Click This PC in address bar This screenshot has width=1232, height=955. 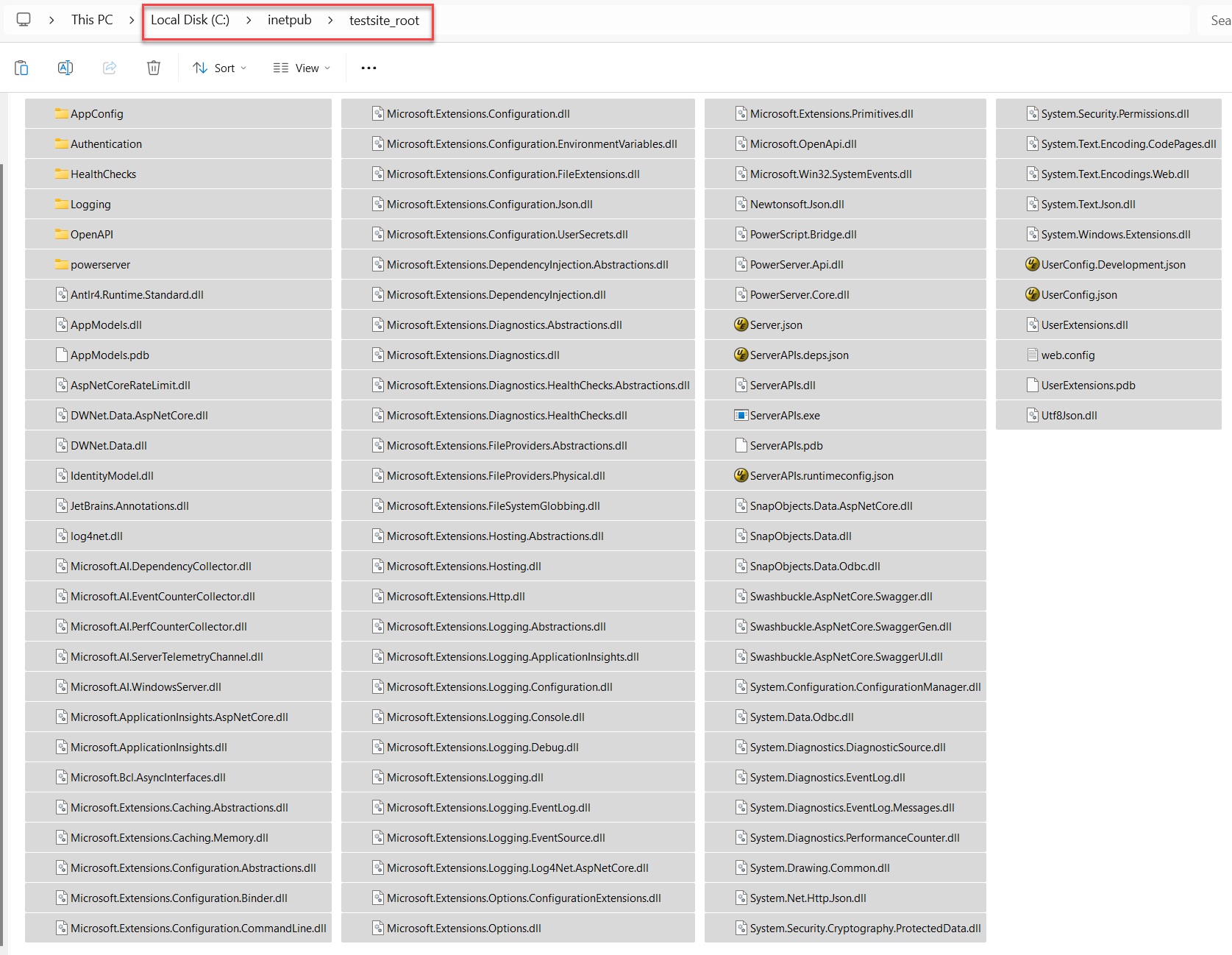coord(92,20)
